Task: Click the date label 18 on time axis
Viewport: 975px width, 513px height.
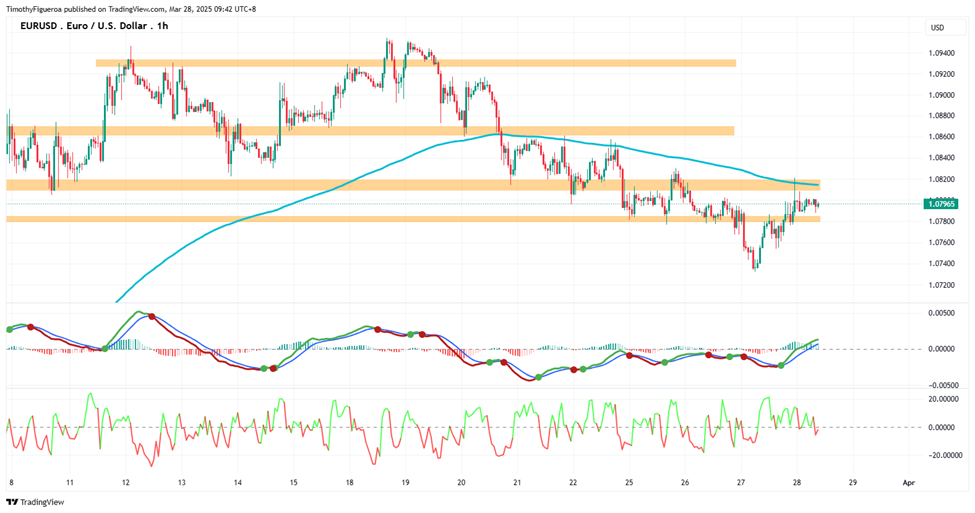Action: (349, 482)
